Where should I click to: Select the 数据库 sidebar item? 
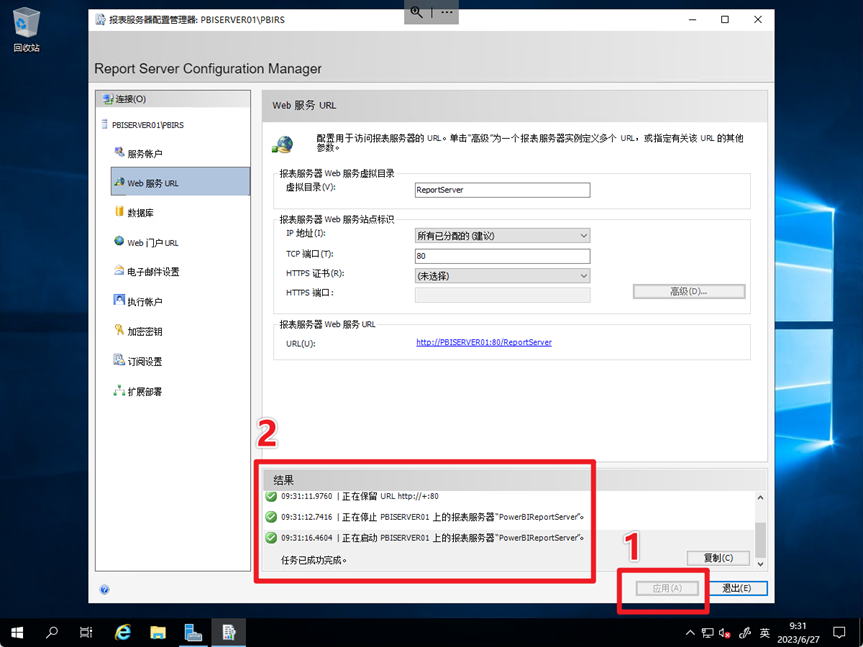[140, 213]
